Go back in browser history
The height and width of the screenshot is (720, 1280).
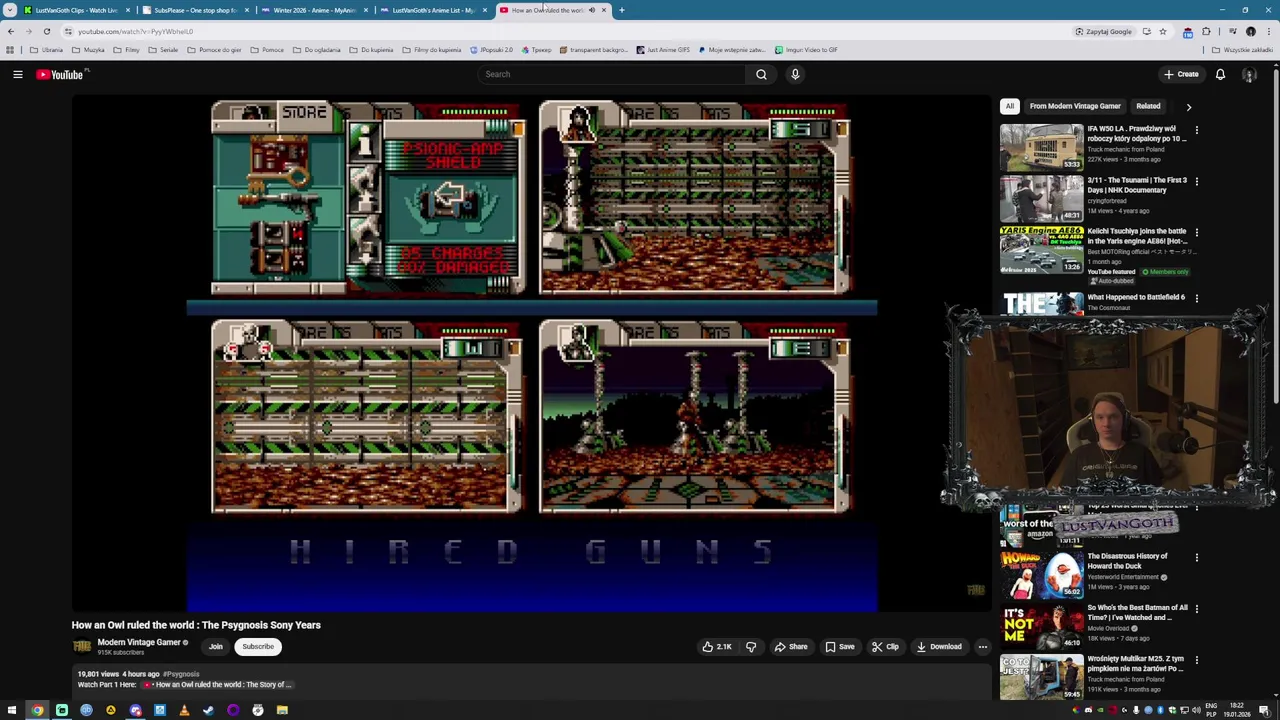(x=10, y=31)
